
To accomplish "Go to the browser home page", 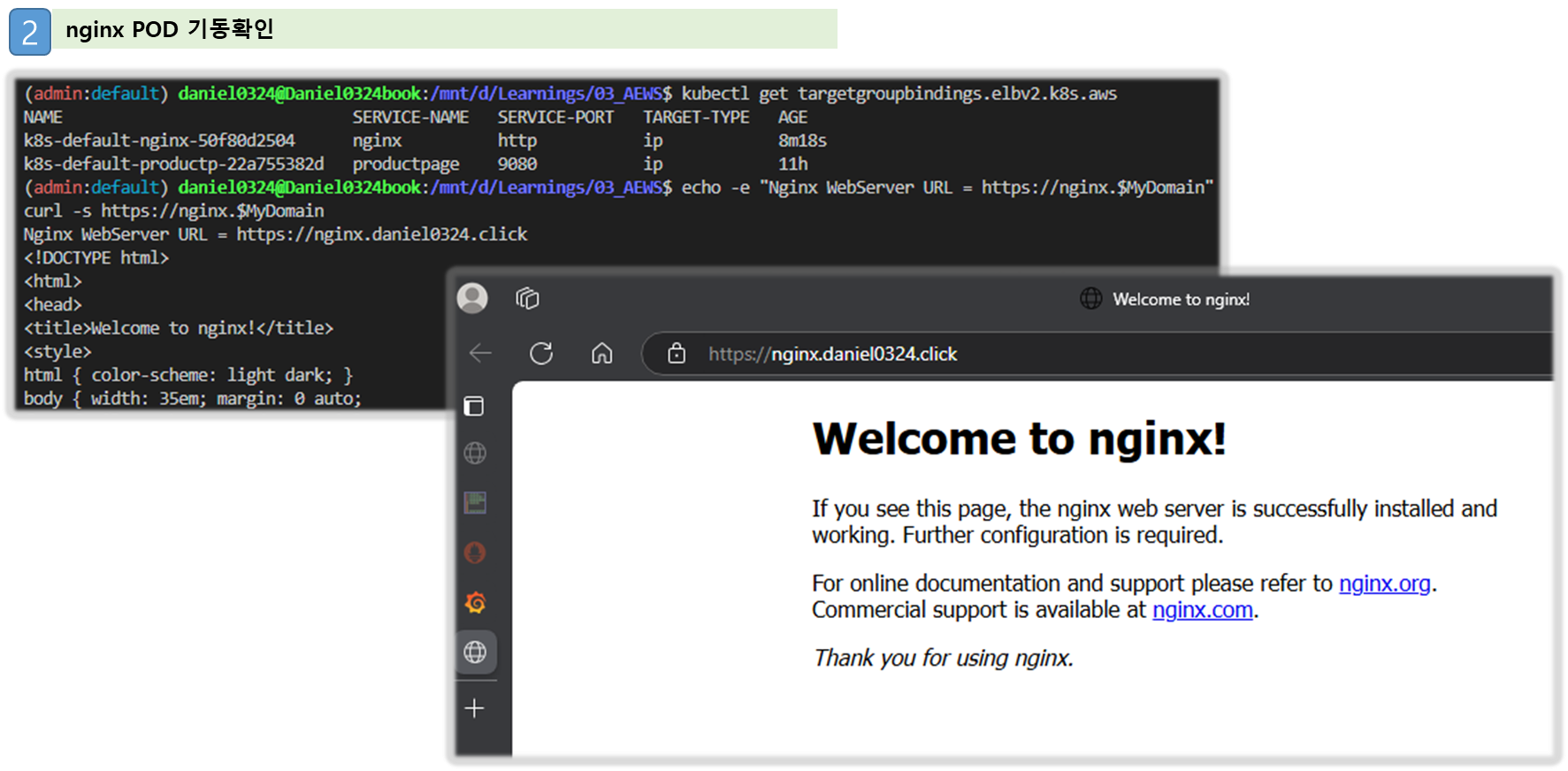I will (x=602, y=354).
